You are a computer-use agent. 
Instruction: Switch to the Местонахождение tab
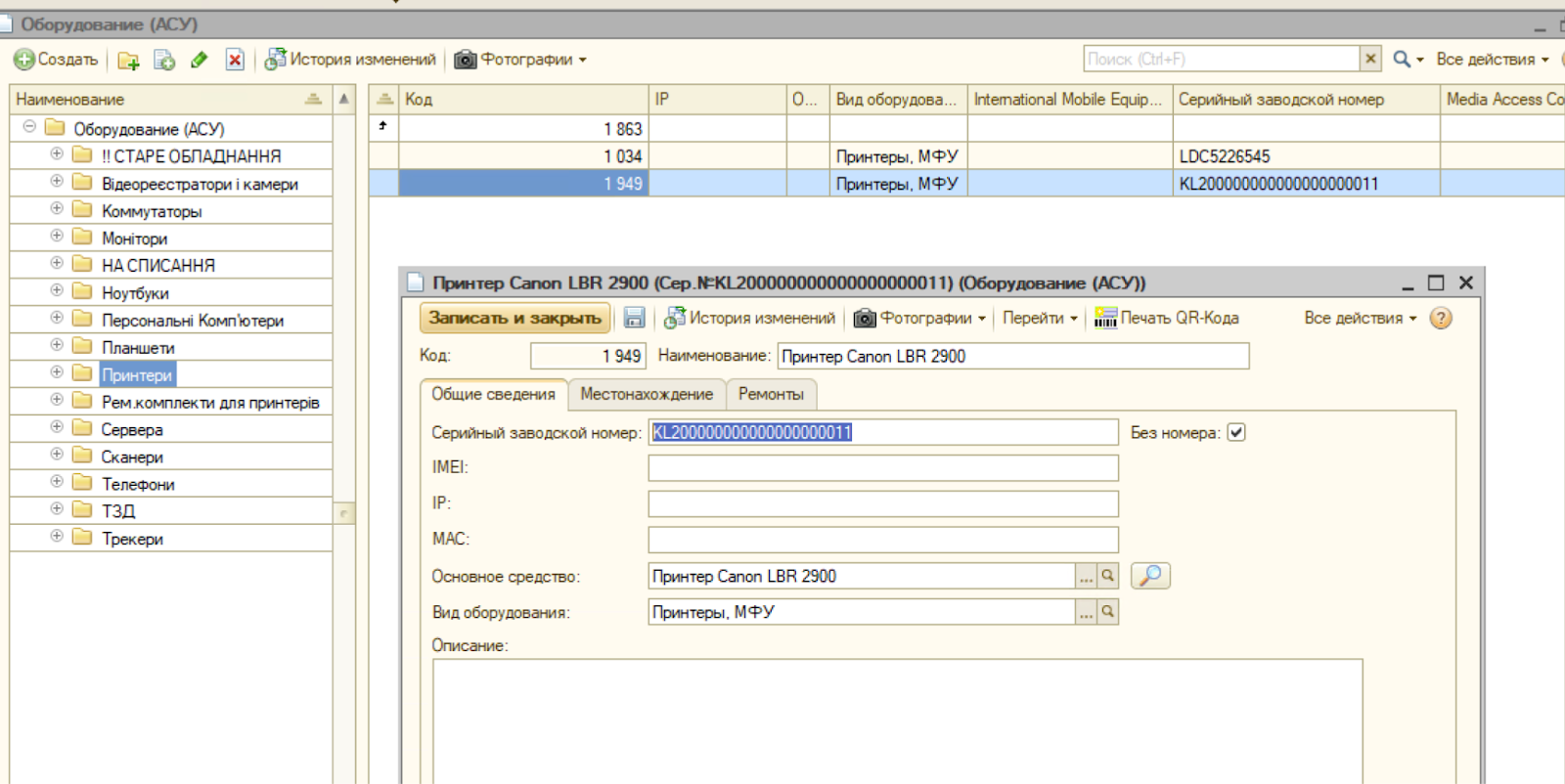pos(647,394)
